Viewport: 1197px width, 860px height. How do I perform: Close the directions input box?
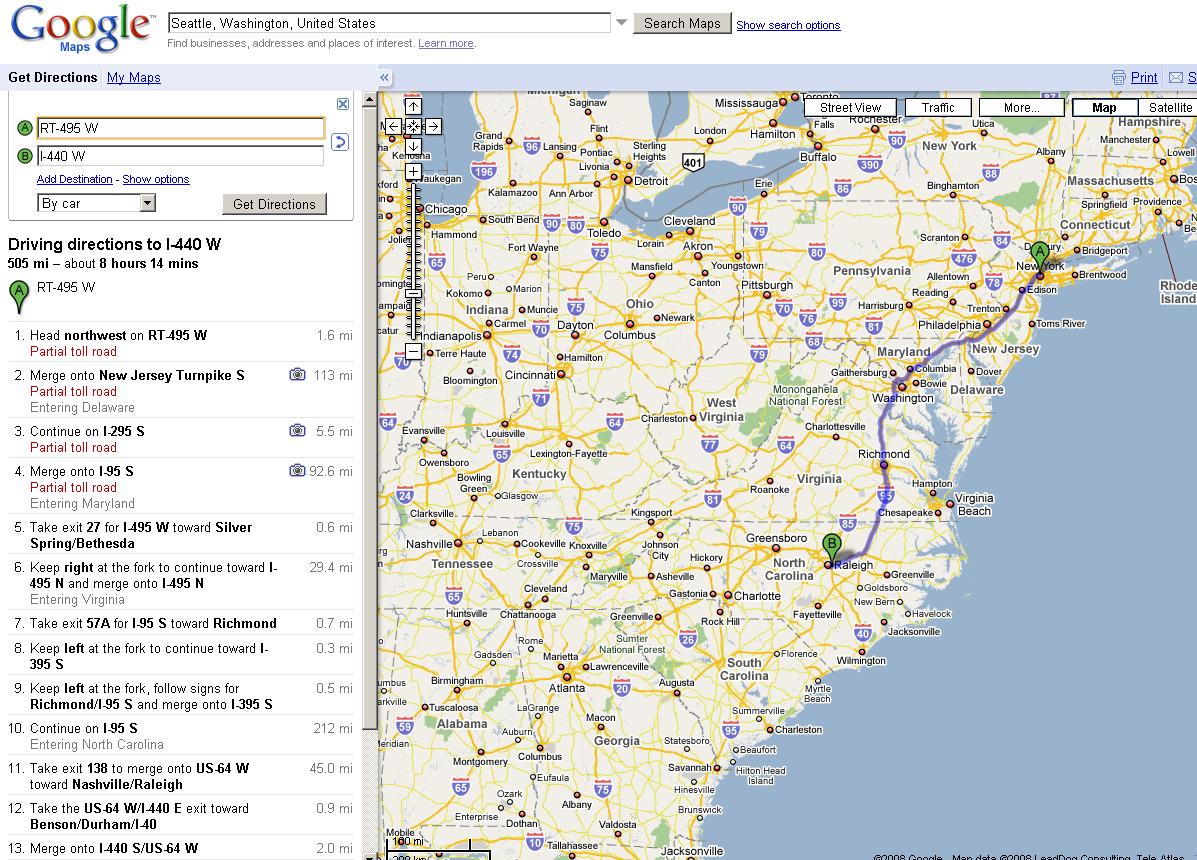click(343, 104)
